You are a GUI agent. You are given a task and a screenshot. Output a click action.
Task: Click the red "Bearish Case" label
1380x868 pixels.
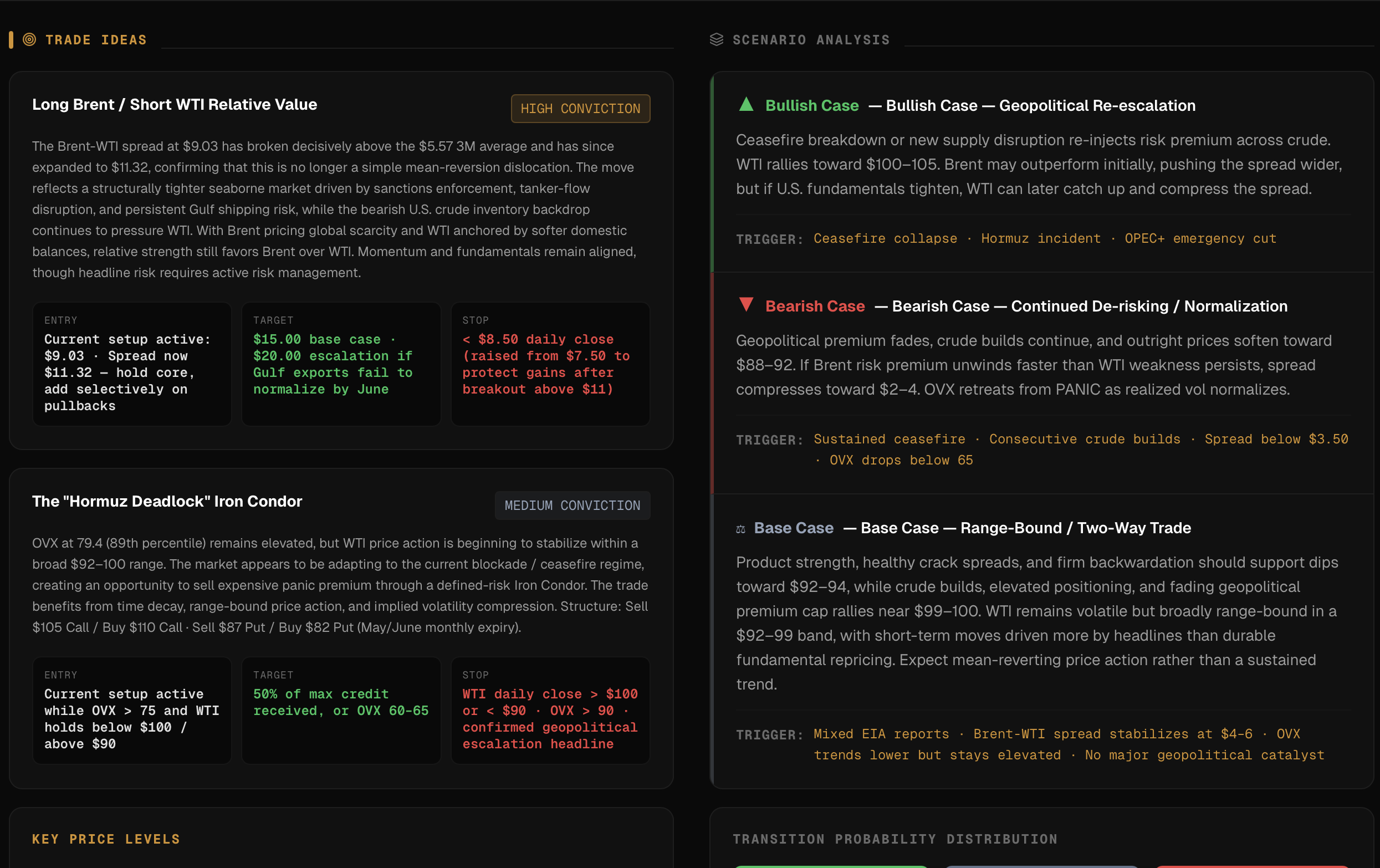click(815, 306)
